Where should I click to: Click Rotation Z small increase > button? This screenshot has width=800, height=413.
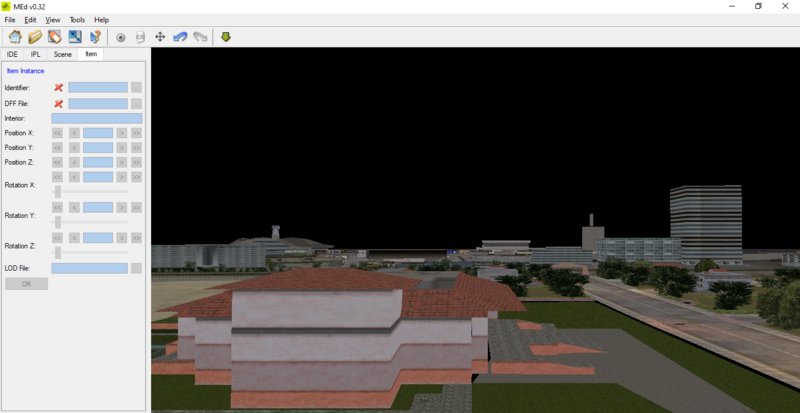[121, 238]
